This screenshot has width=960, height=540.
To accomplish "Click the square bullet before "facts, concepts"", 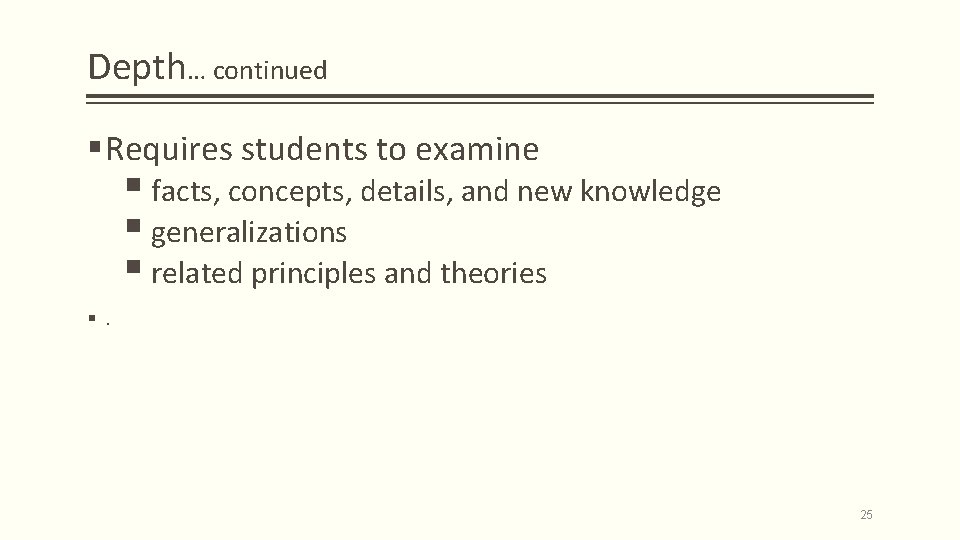I will [x=133, y=184].
